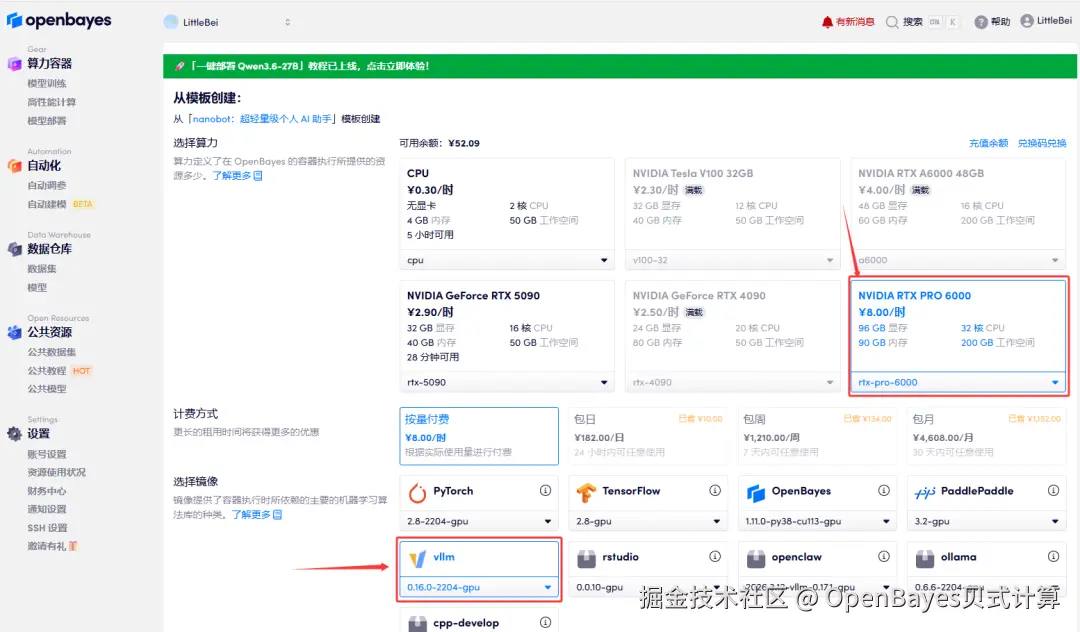1080x632 pixels.
Task: Click the TensorFlow logo icon
Action: click(x=586, y=492)
